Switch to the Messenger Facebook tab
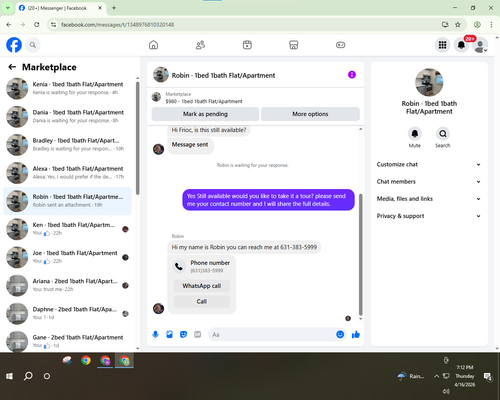 [61, 8]
